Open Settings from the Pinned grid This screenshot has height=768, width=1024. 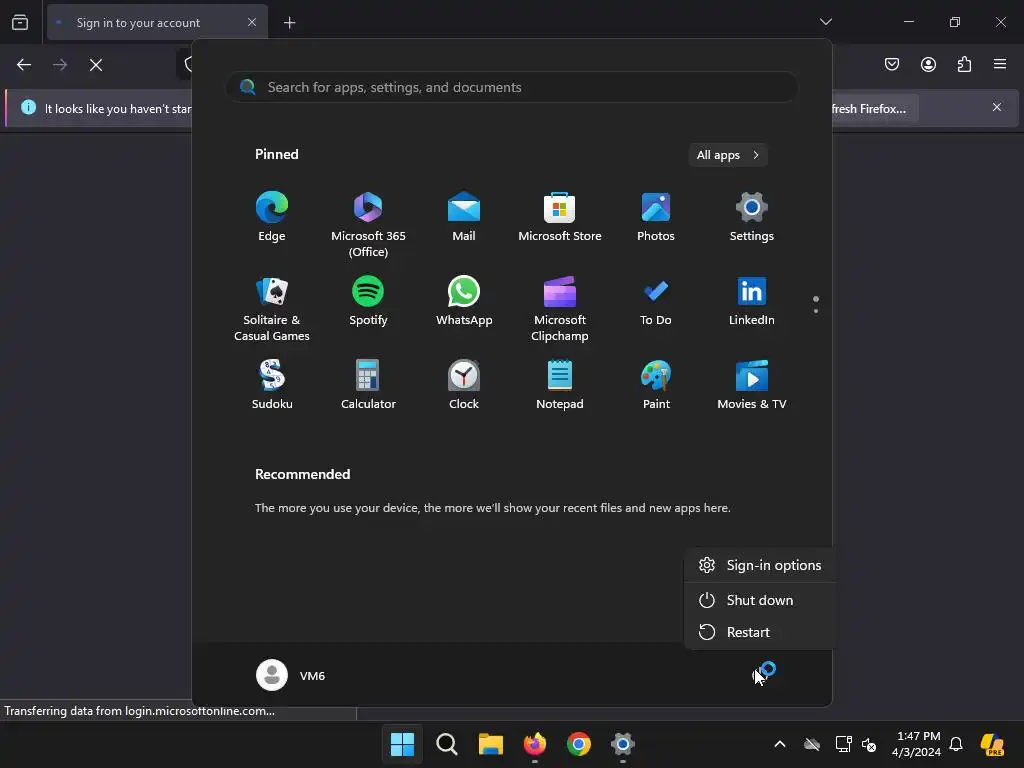[x=752, y=217]
